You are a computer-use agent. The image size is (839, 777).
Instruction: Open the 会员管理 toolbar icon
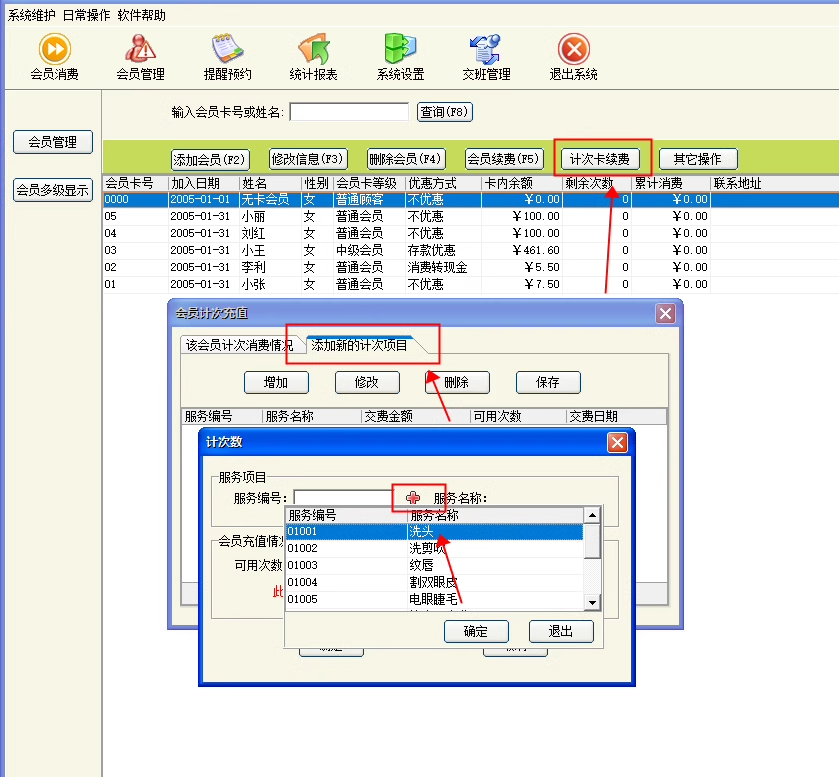(x=140, y=57)
